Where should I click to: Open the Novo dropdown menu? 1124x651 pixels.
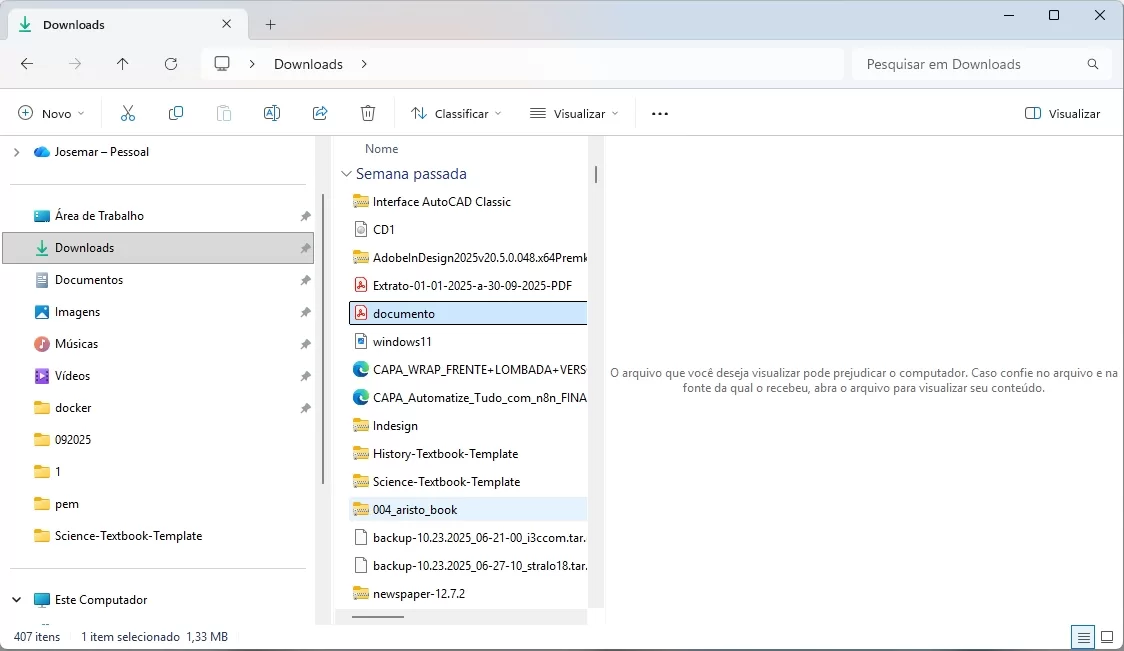pyautogui.click(x=52, y=114)
